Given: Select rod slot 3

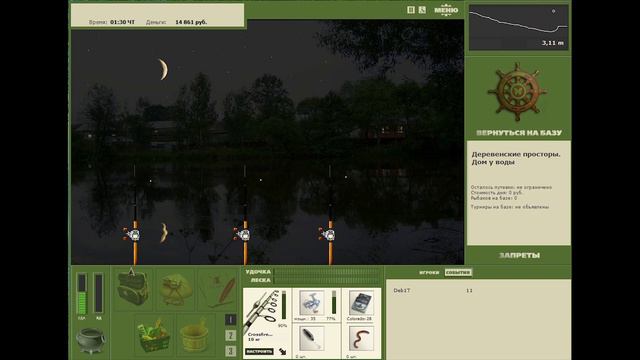Looking at the screenshot, I should (231, 351).
